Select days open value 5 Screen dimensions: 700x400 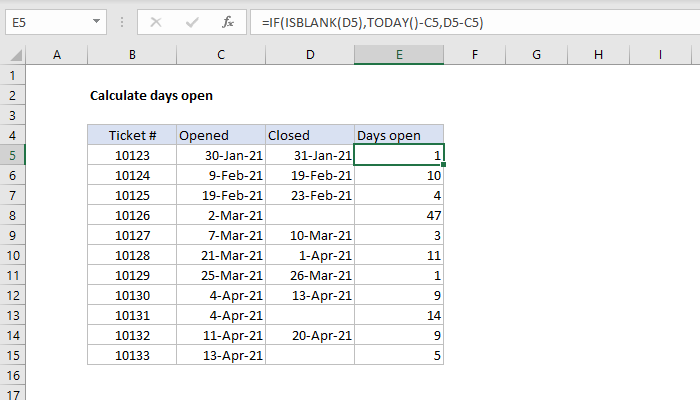(x=399, y=355)
